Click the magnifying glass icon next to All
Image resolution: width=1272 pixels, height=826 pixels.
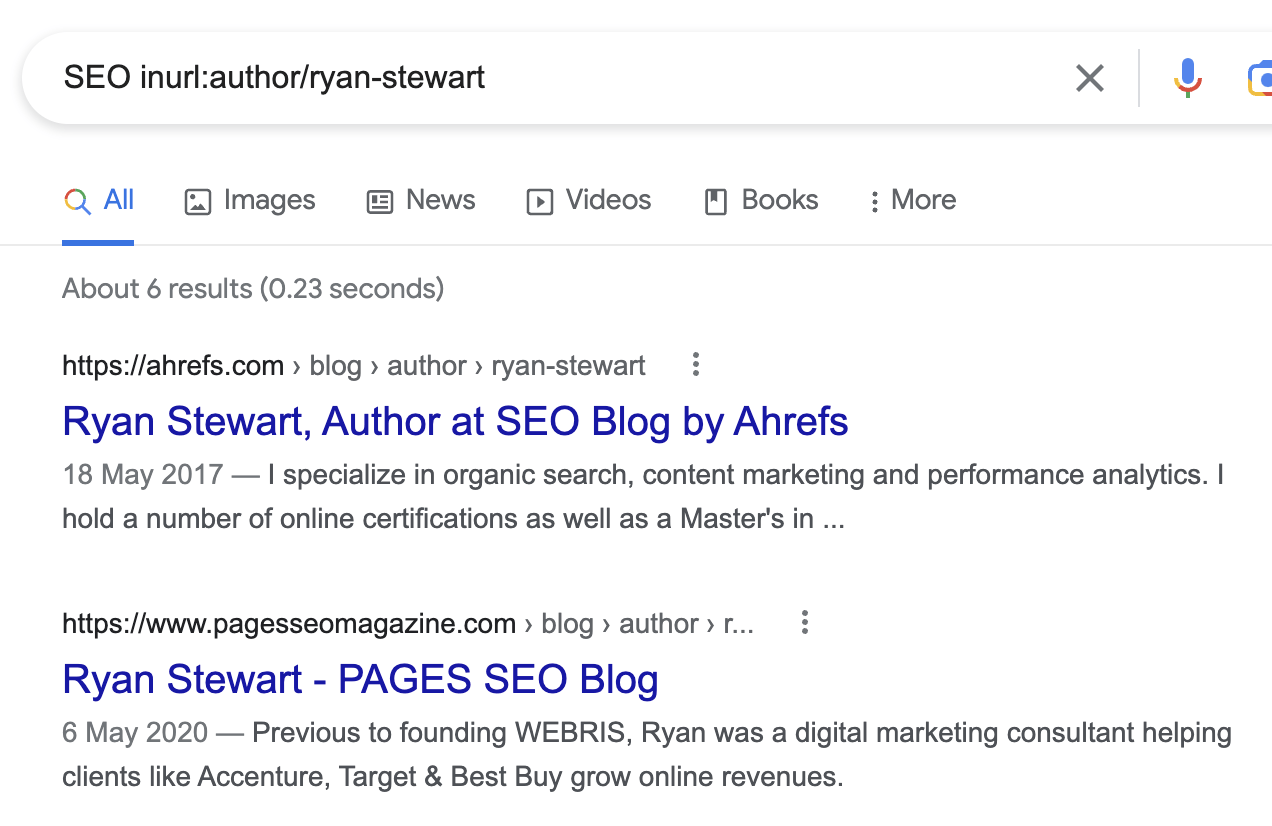(x=76, y=200)
